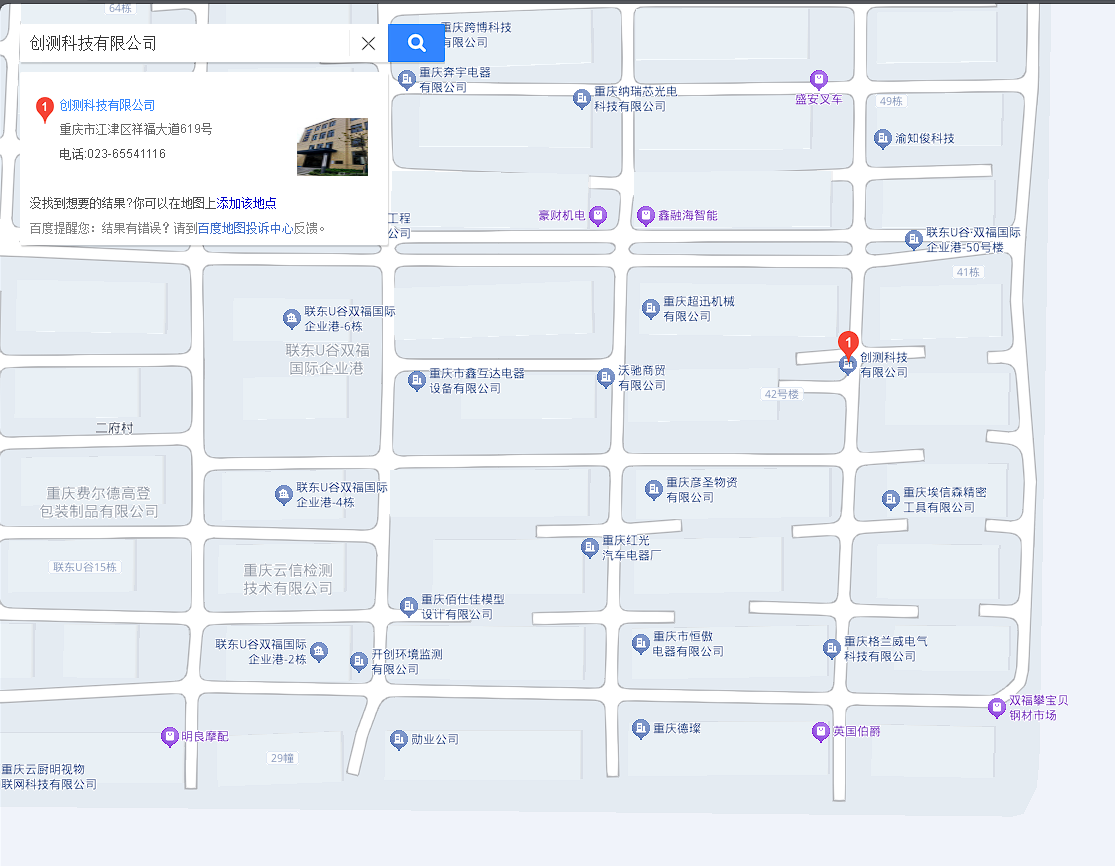
Task: Click the 添加该地点 link
Action: (x=247, y=203)
